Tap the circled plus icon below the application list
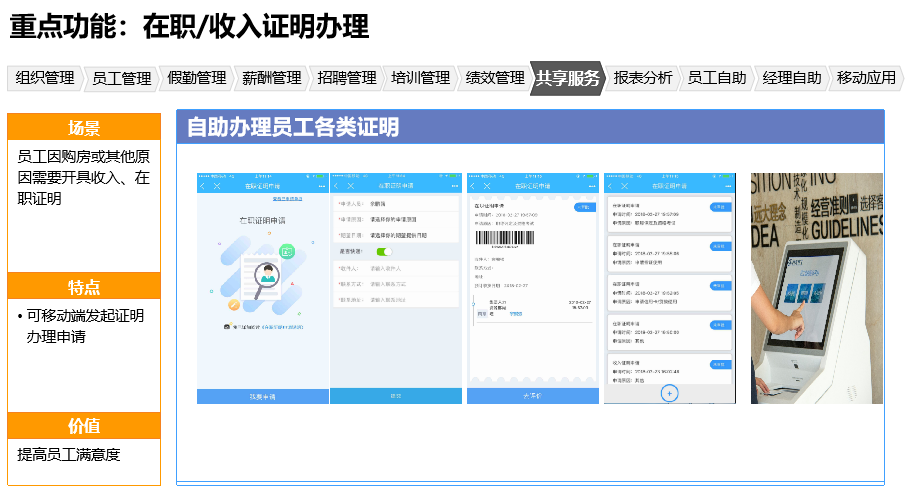The image size is (905, 486). [x=670, y=394]
